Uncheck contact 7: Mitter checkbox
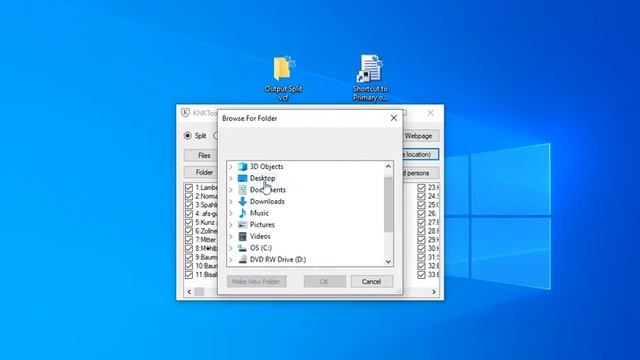This screenshot has height=360, width=640. [x=189, y=240]
